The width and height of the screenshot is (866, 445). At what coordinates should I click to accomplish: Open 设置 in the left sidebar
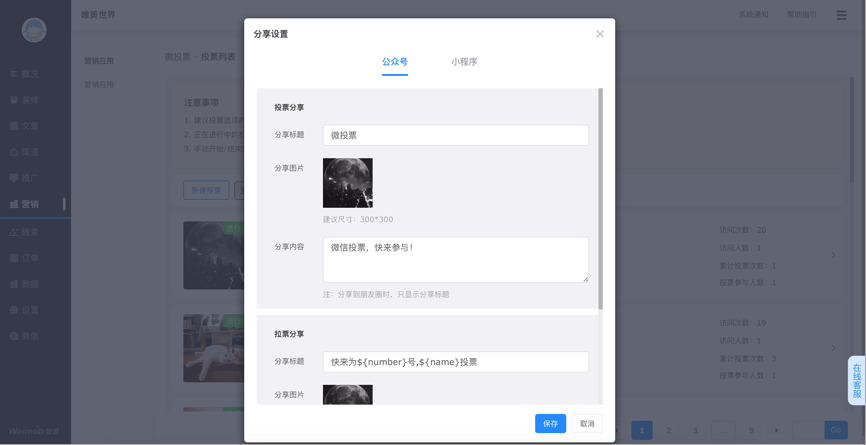pos(30,310)
